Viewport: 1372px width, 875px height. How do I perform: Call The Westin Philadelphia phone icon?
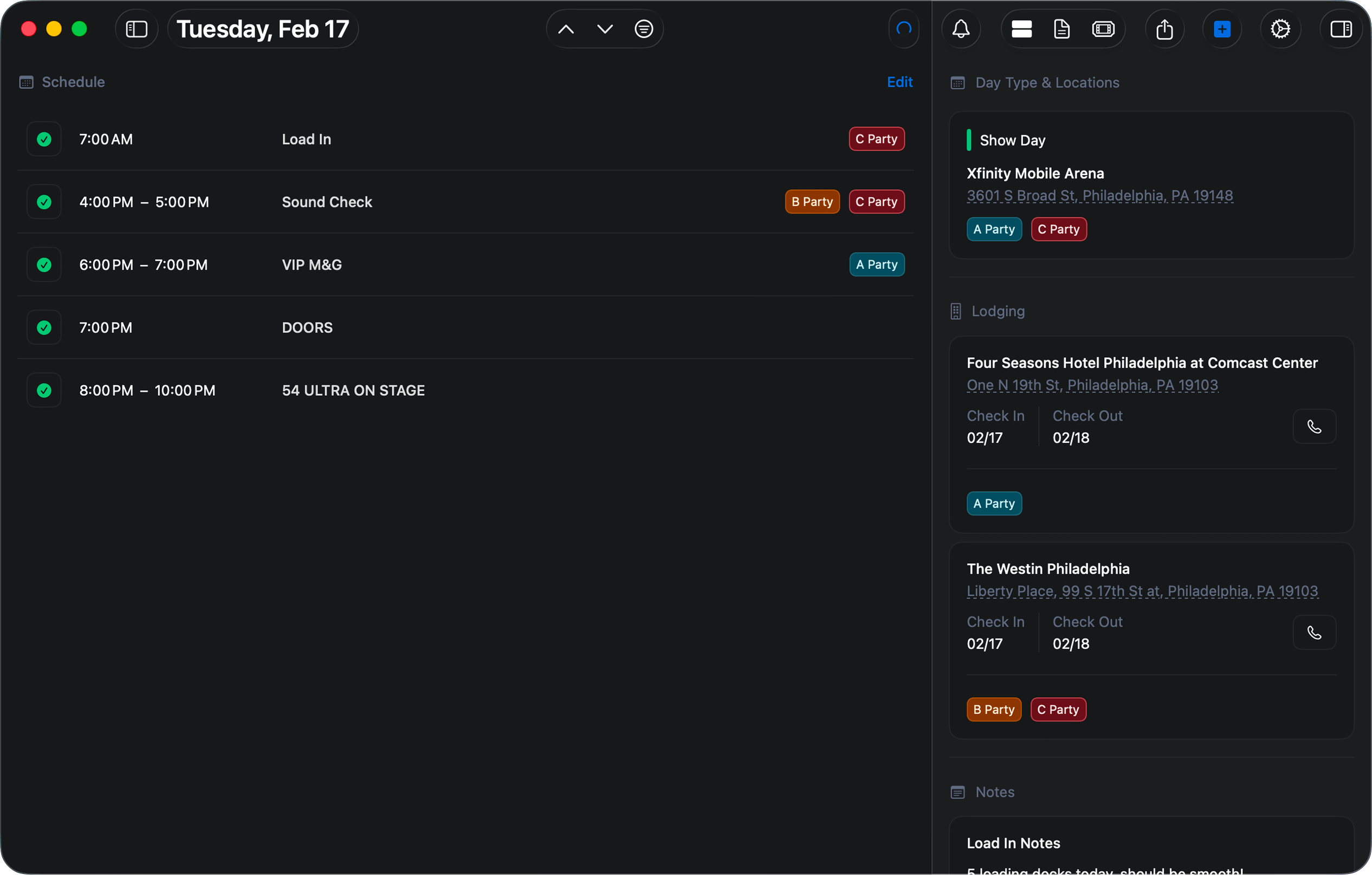(1315, 632)
